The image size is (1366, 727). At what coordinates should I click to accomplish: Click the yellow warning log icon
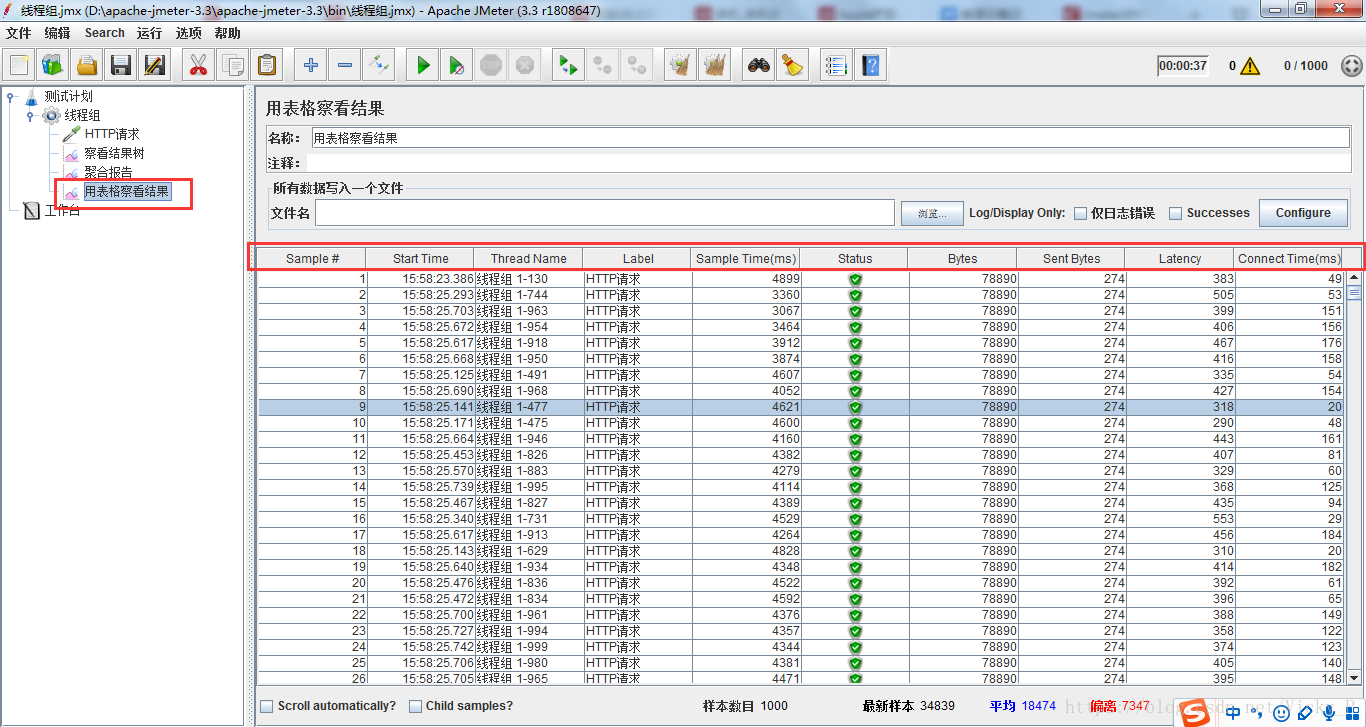(x=1250, y=66)
